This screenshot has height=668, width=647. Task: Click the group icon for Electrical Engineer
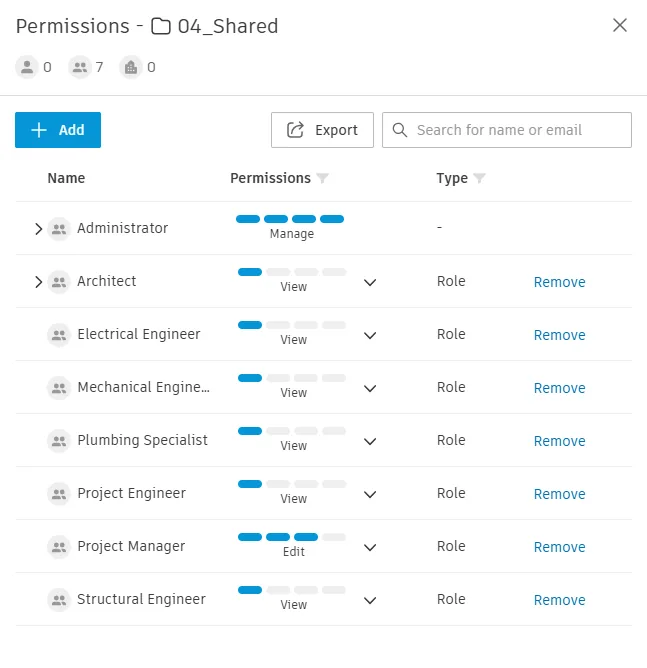59,335
